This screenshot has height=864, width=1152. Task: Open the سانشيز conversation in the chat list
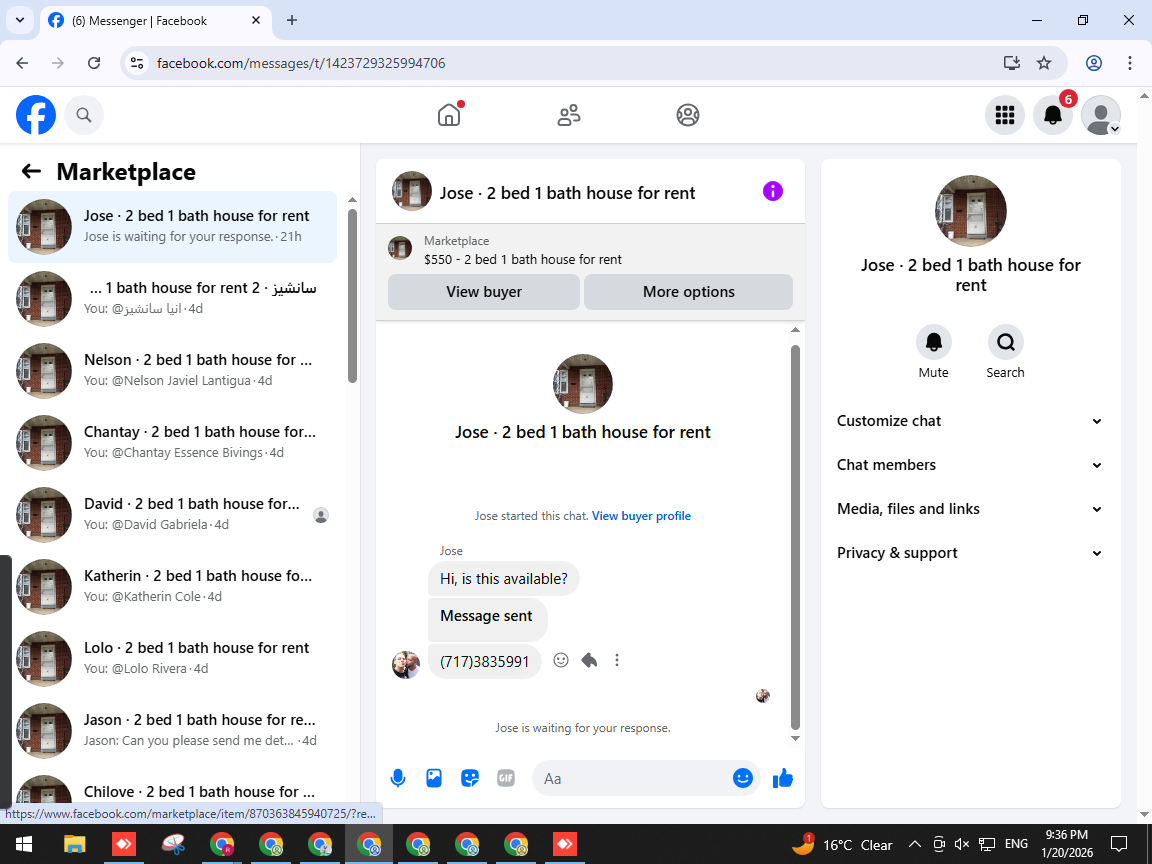coord(173,298)
